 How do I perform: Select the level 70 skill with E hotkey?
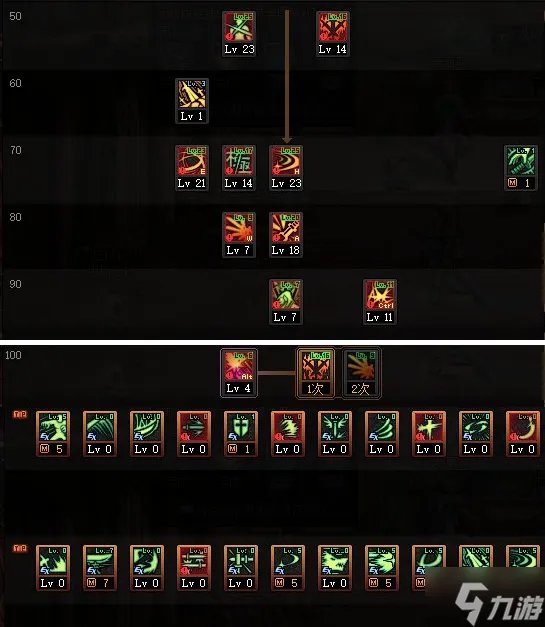pyautogui.click(x=192, y=168)
